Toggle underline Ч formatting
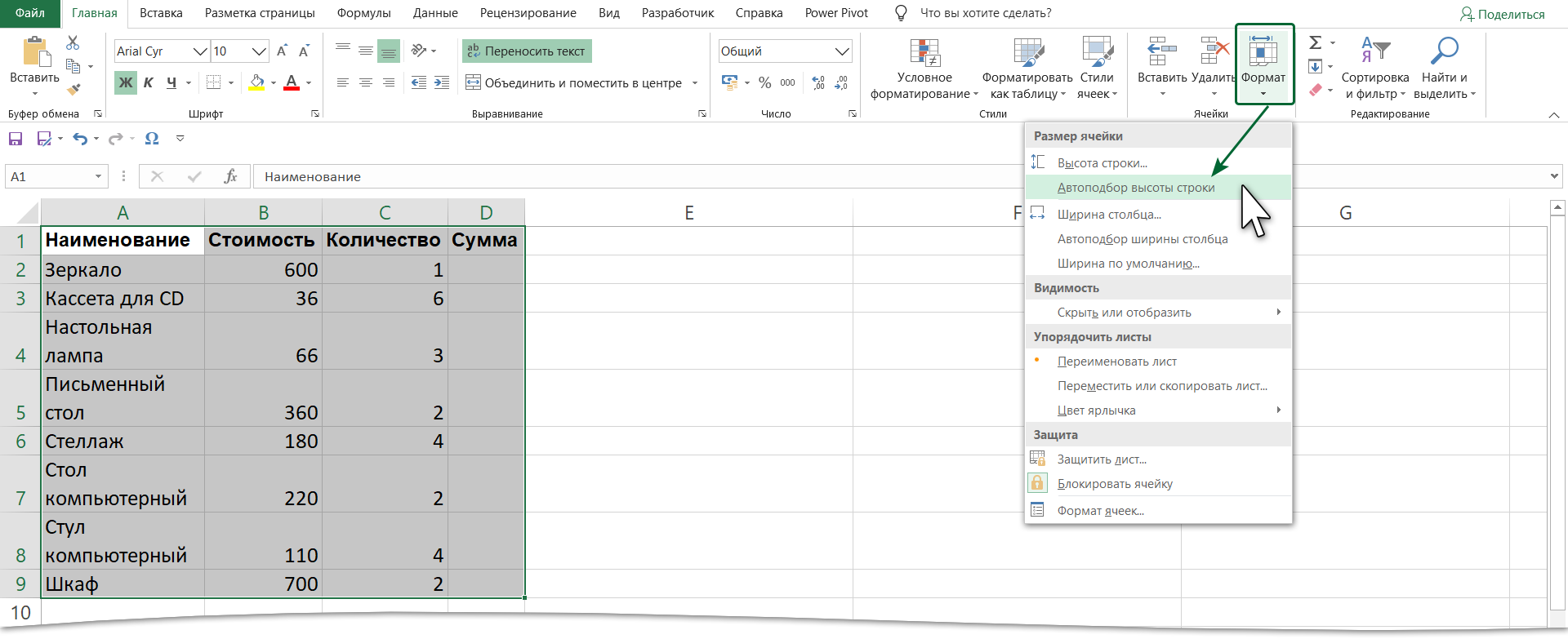The width and height of the screenshot is (1568, 639). tap(171, 82)
